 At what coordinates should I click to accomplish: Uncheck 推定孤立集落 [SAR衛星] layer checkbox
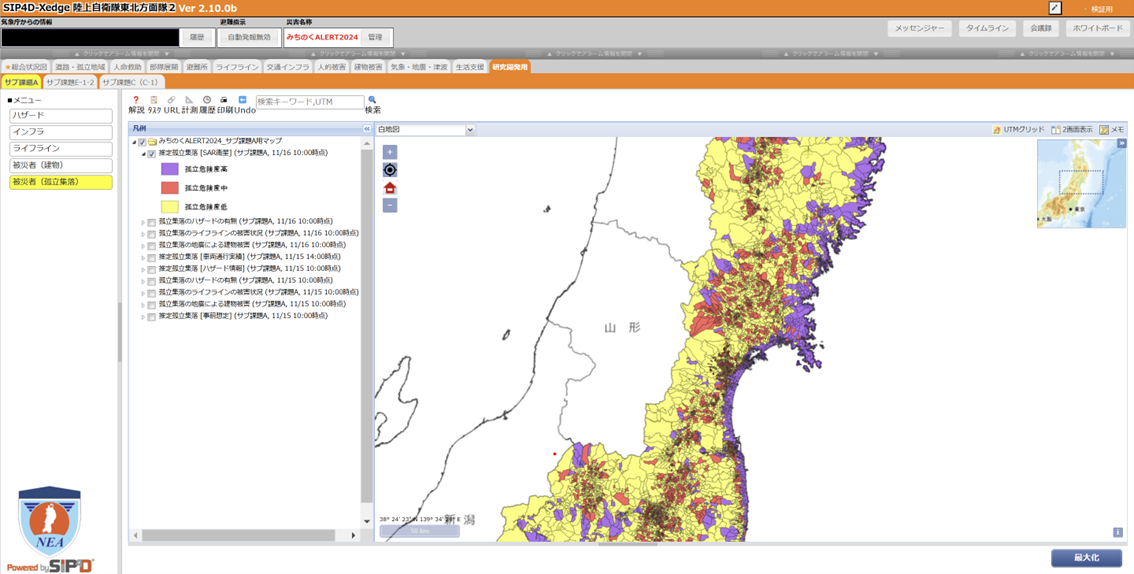152,154
